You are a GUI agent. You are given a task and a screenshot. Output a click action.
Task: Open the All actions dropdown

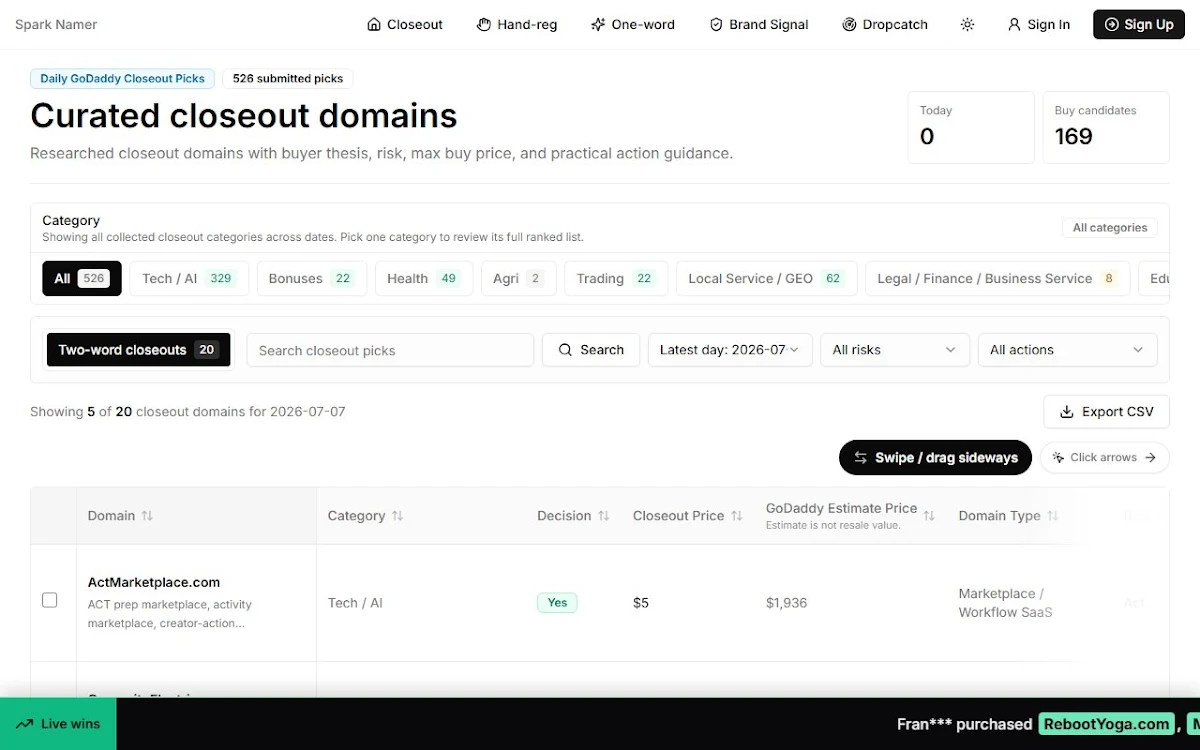[1068, 350]
